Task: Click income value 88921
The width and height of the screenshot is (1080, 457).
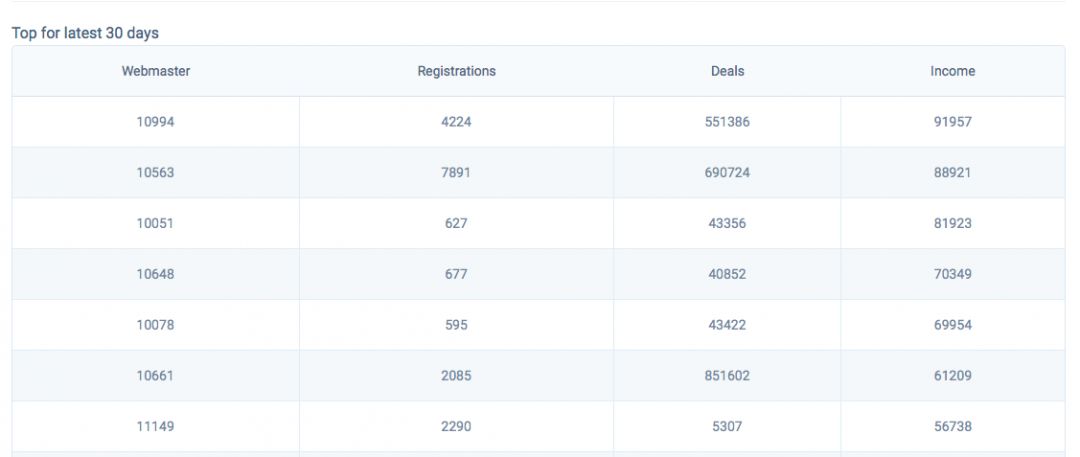Action: click(953, 172)
